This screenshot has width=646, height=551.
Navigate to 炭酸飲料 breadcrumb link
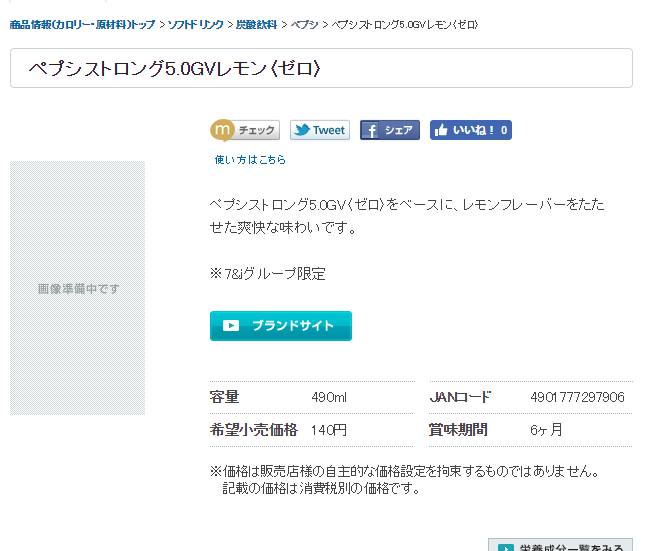click(x=255, y=23)
